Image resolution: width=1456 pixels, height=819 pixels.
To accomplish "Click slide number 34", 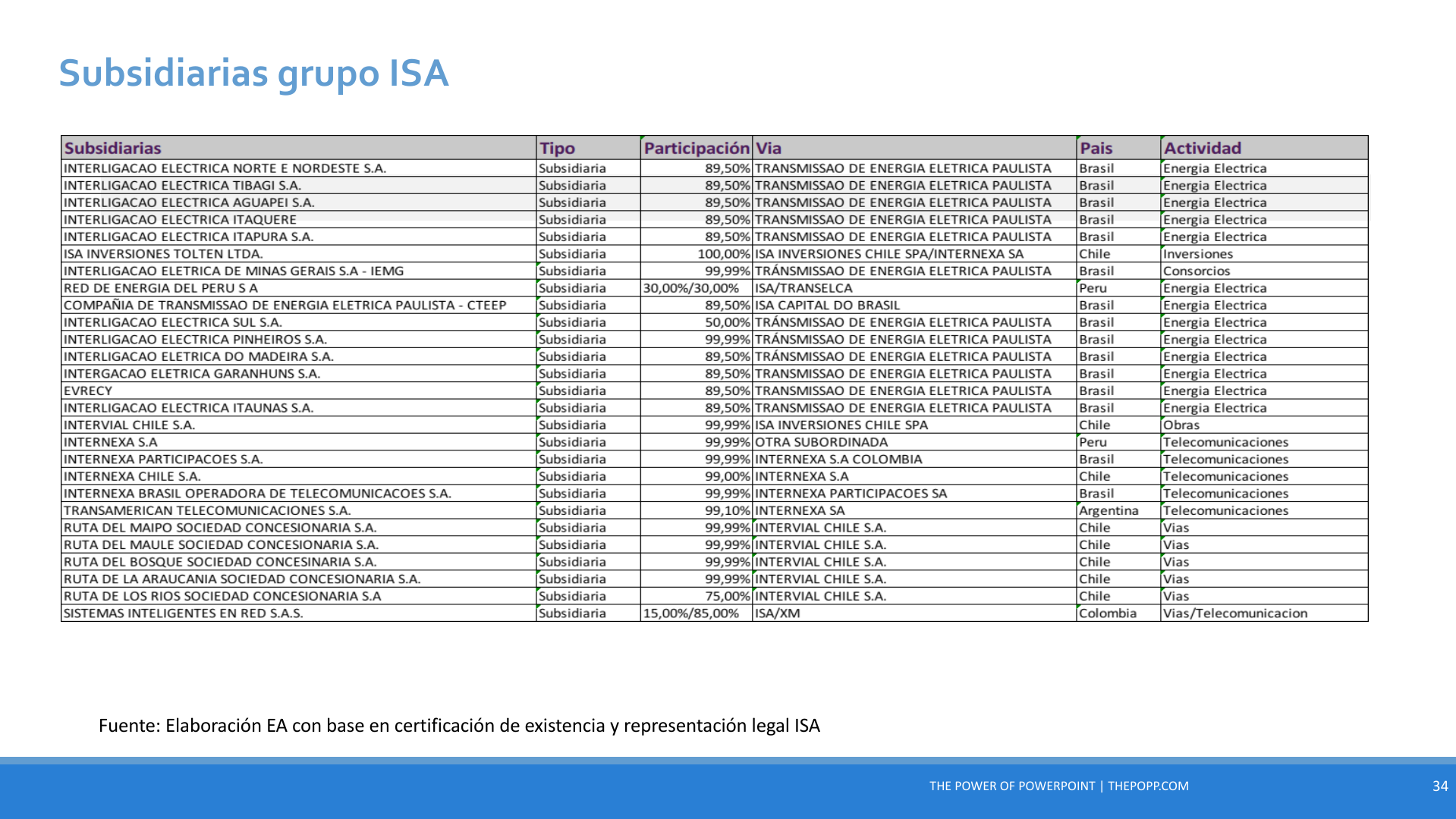I will (1440, 786).
